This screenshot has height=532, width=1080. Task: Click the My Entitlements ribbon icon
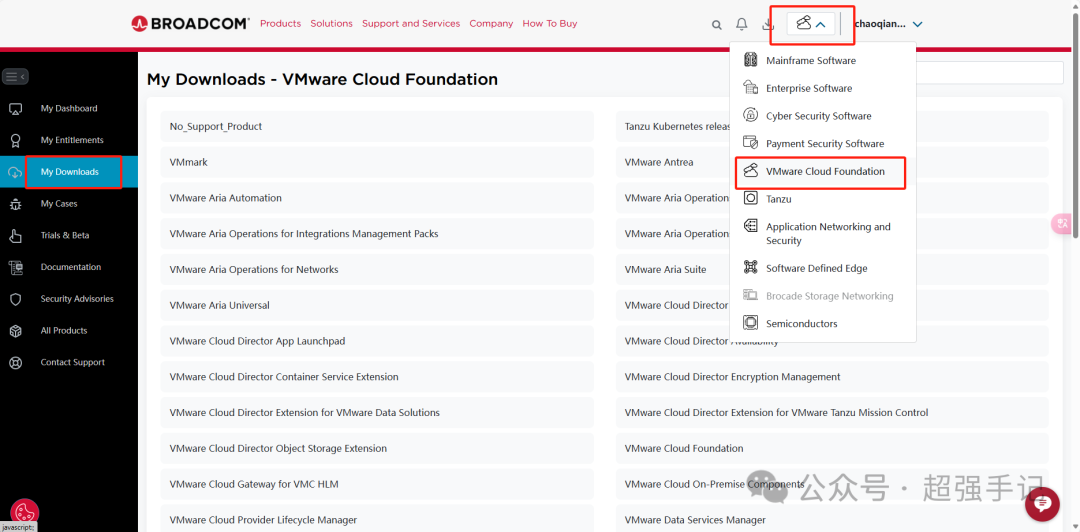point(15,141)
